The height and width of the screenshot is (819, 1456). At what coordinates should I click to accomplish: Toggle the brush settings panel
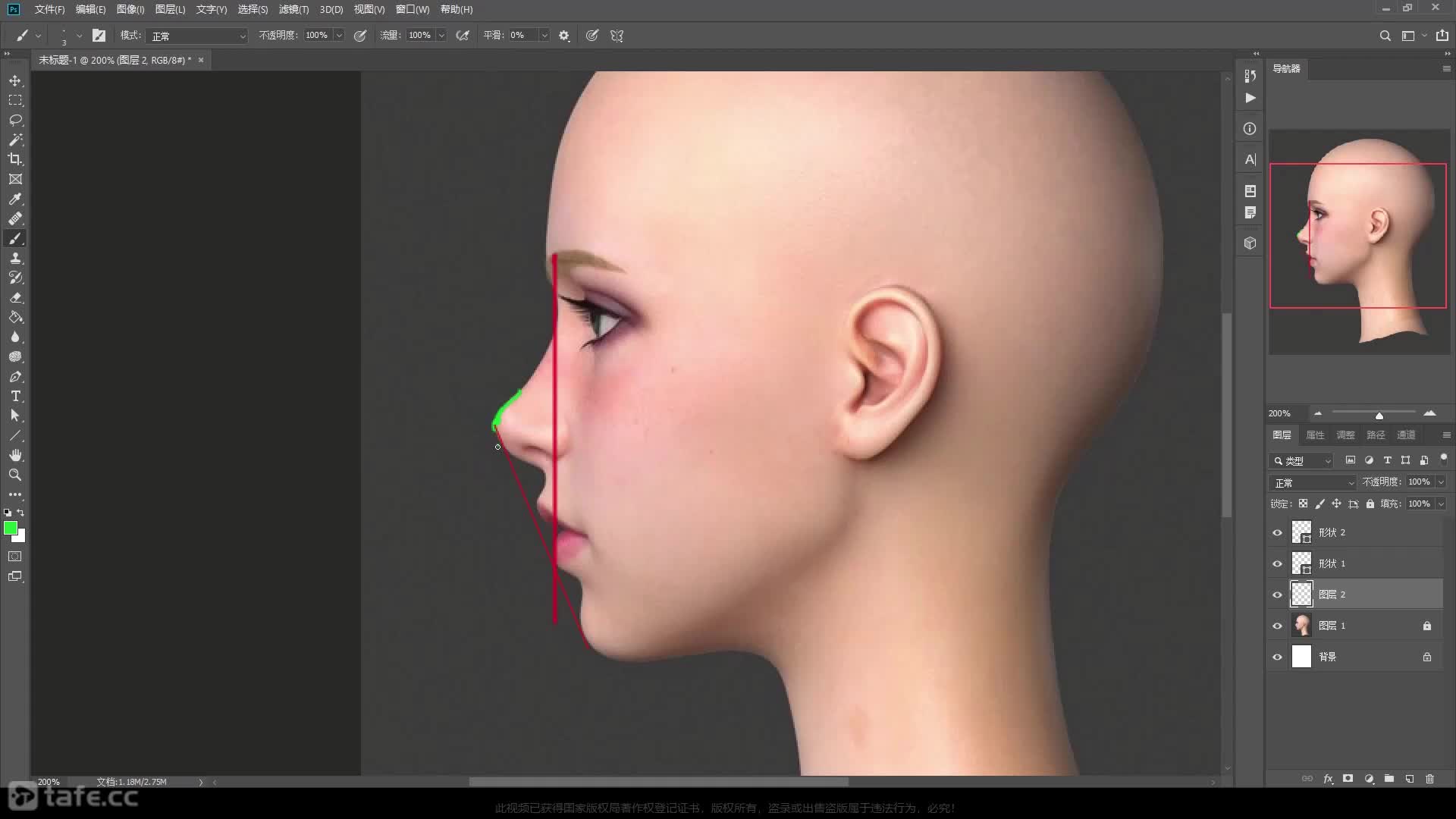(99, 36)
